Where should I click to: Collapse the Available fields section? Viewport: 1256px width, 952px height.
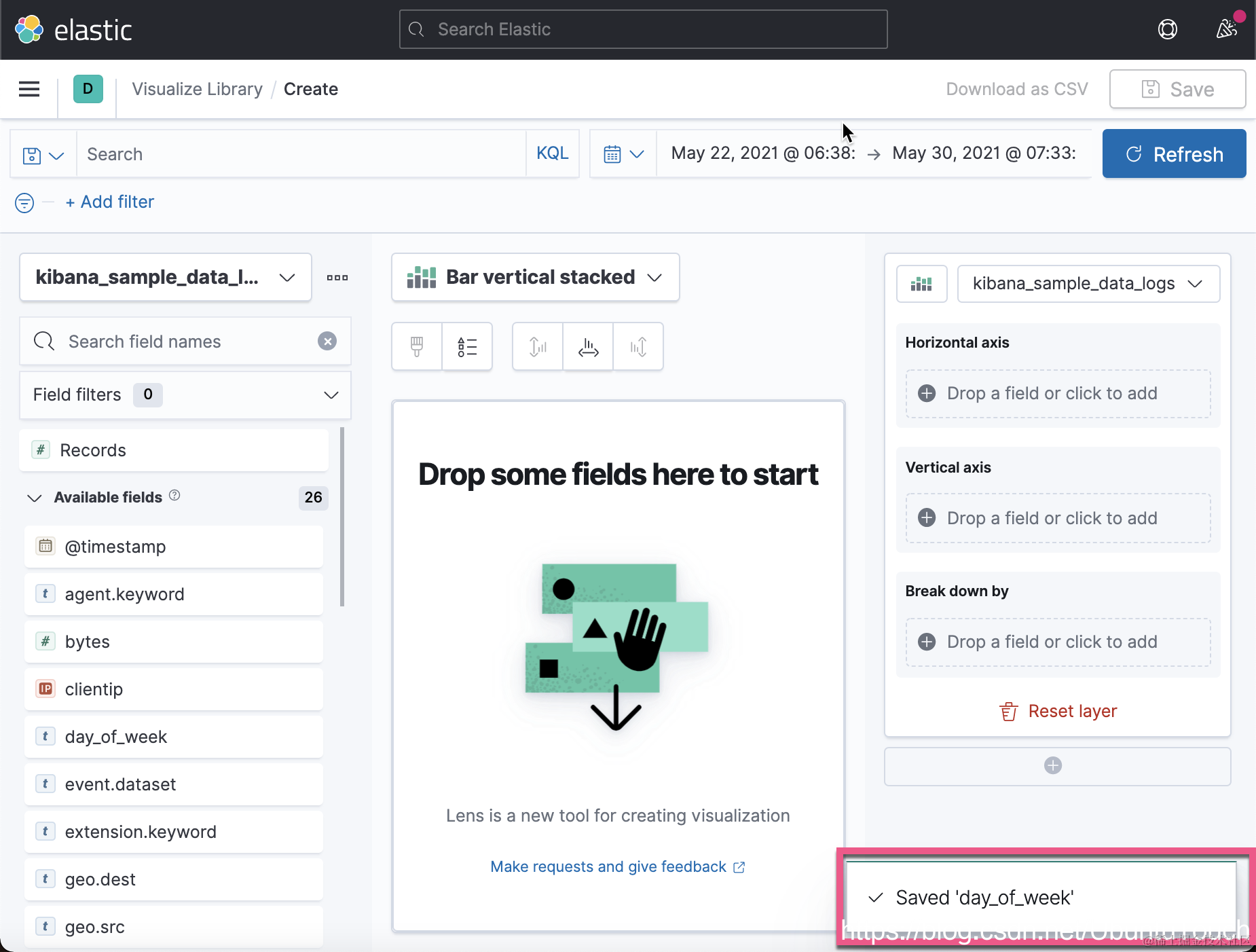35,498
